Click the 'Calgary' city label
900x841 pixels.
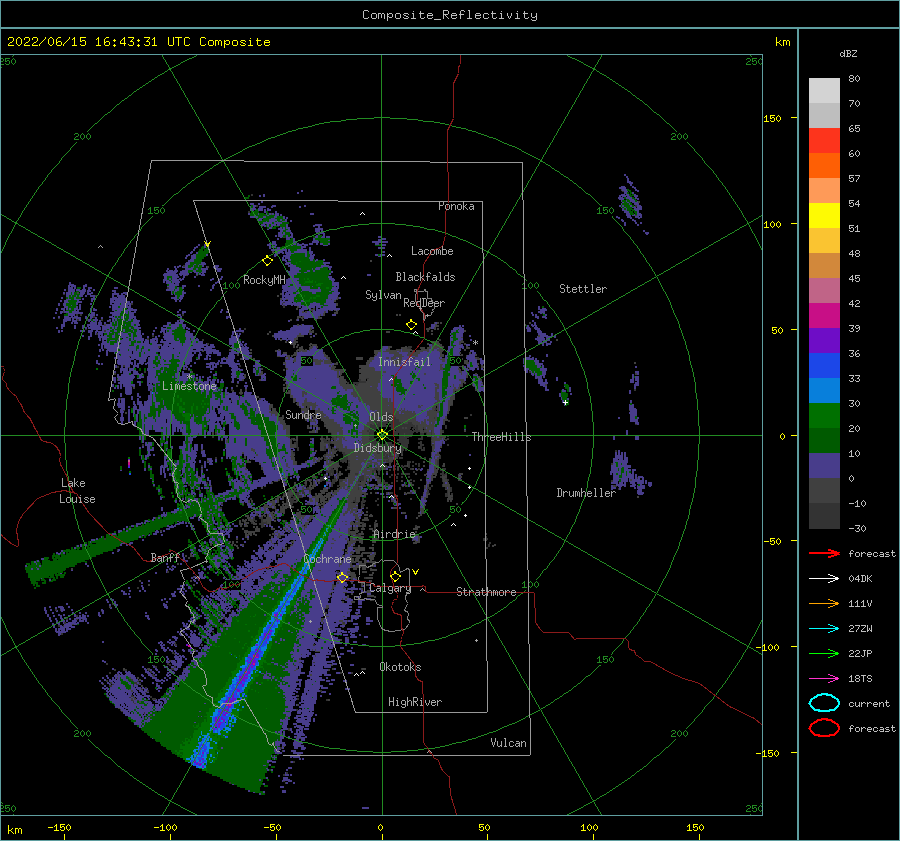(390, 588)
